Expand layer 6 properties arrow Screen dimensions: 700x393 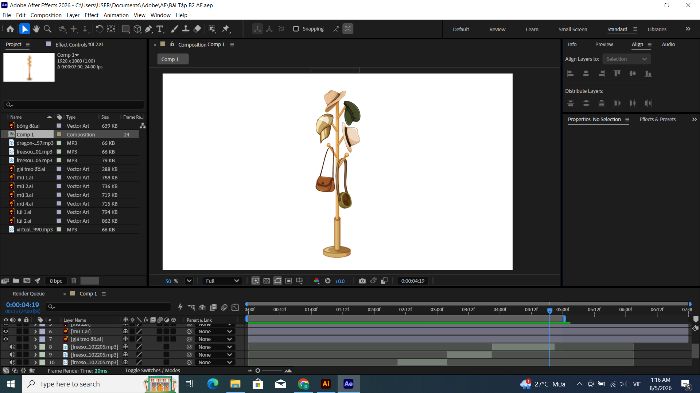(36, 331)
